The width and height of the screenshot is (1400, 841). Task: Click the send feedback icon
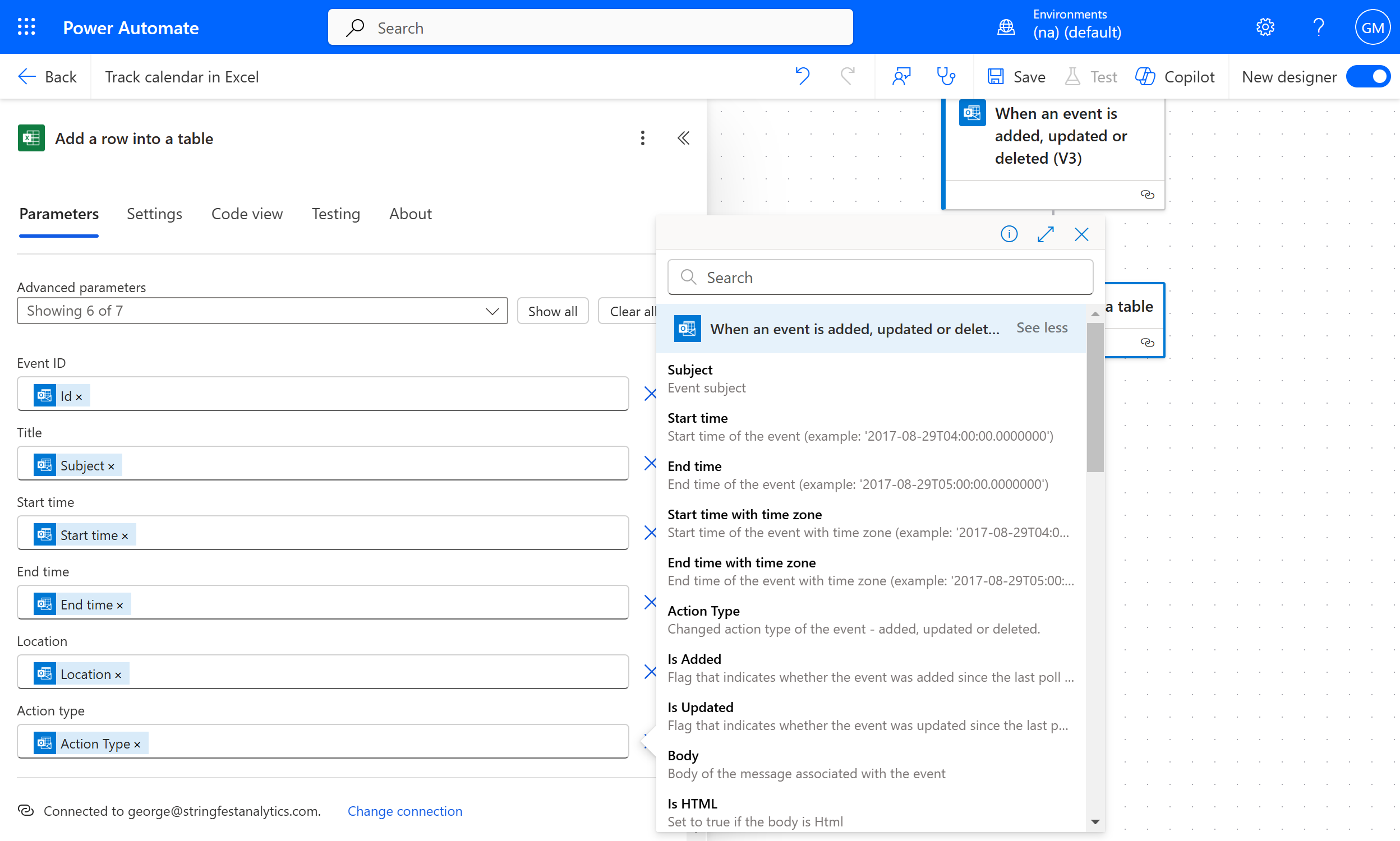(x=901, y=76)
